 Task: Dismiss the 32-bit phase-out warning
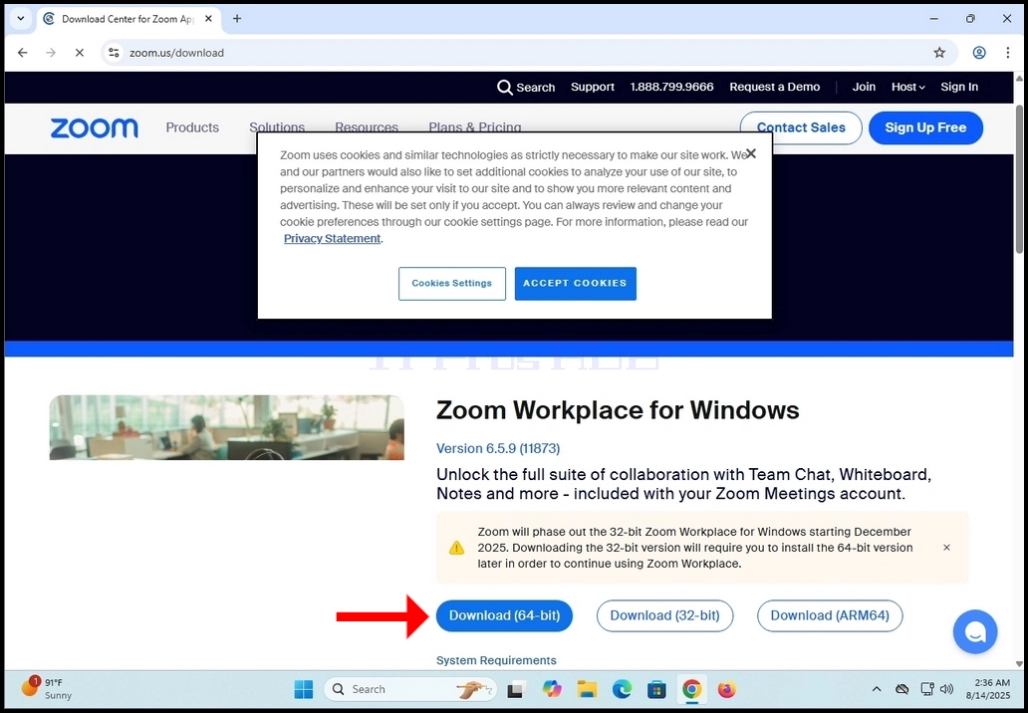tap(946, 547)
